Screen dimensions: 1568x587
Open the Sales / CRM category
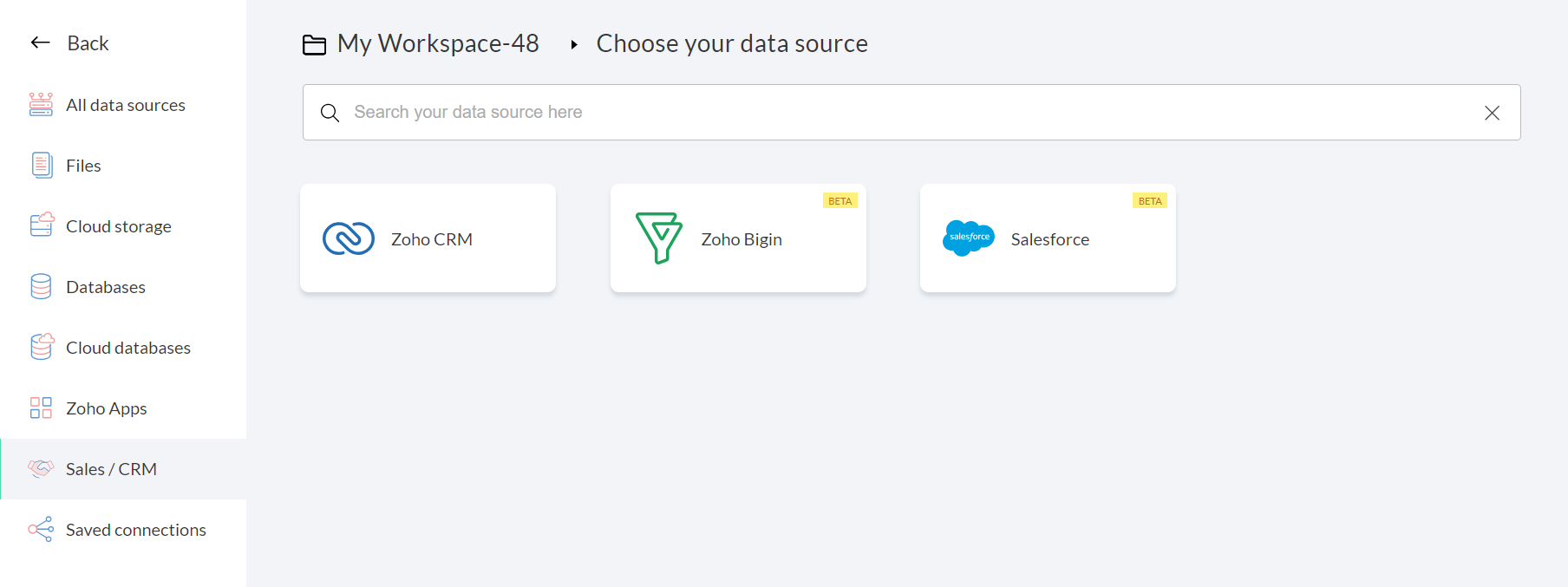click(x=111, y=469)
